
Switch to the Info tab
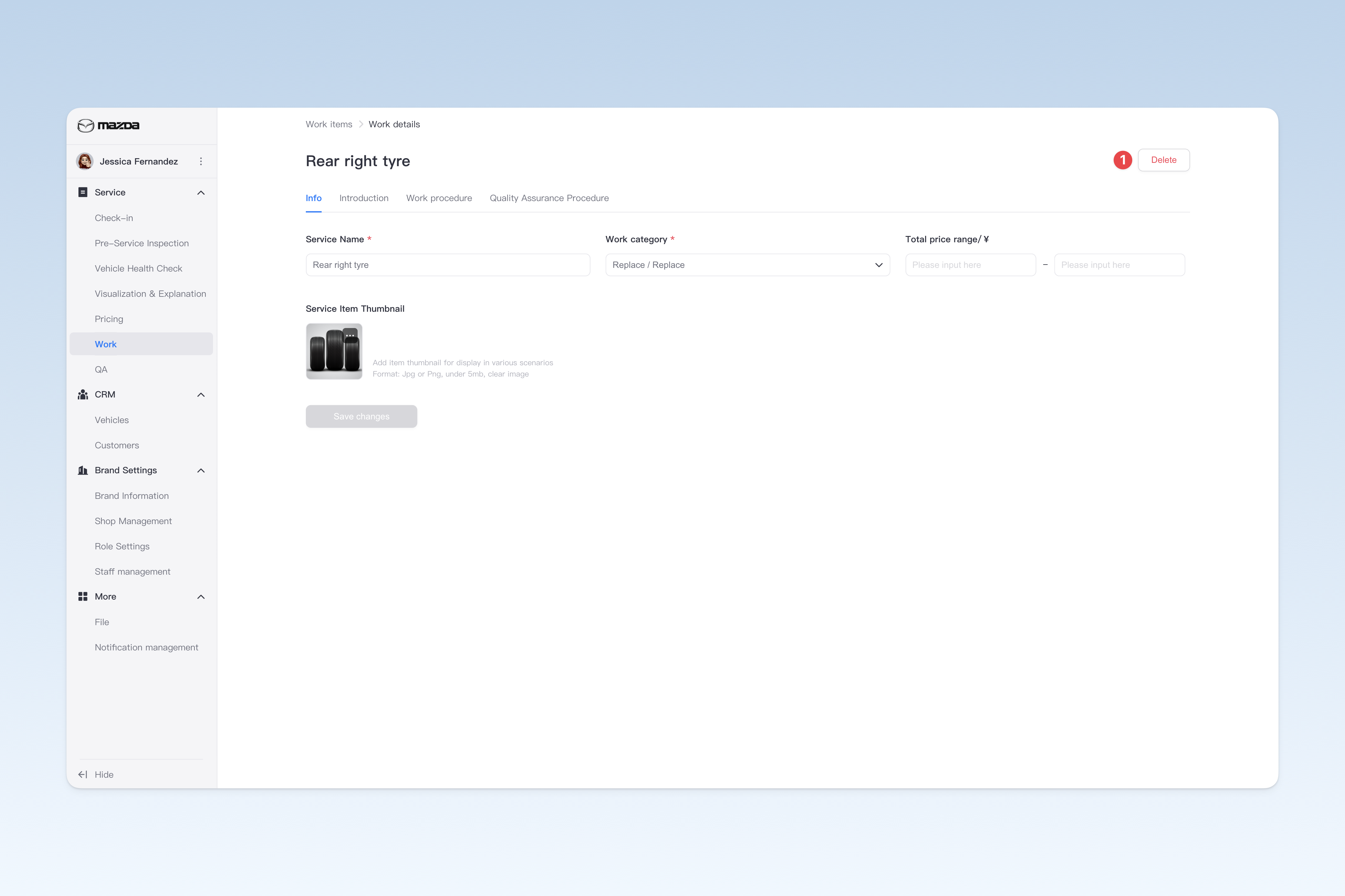point(313,198)
